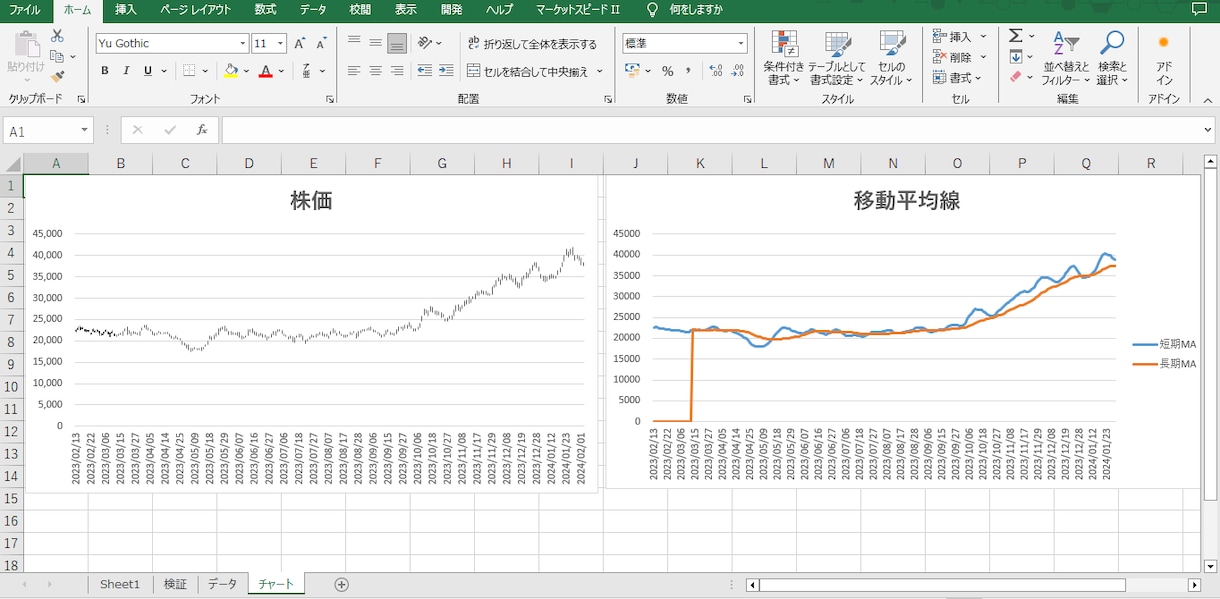Expand the formula bar
Screen dimensions: 1220x599
coord(1208,130)
